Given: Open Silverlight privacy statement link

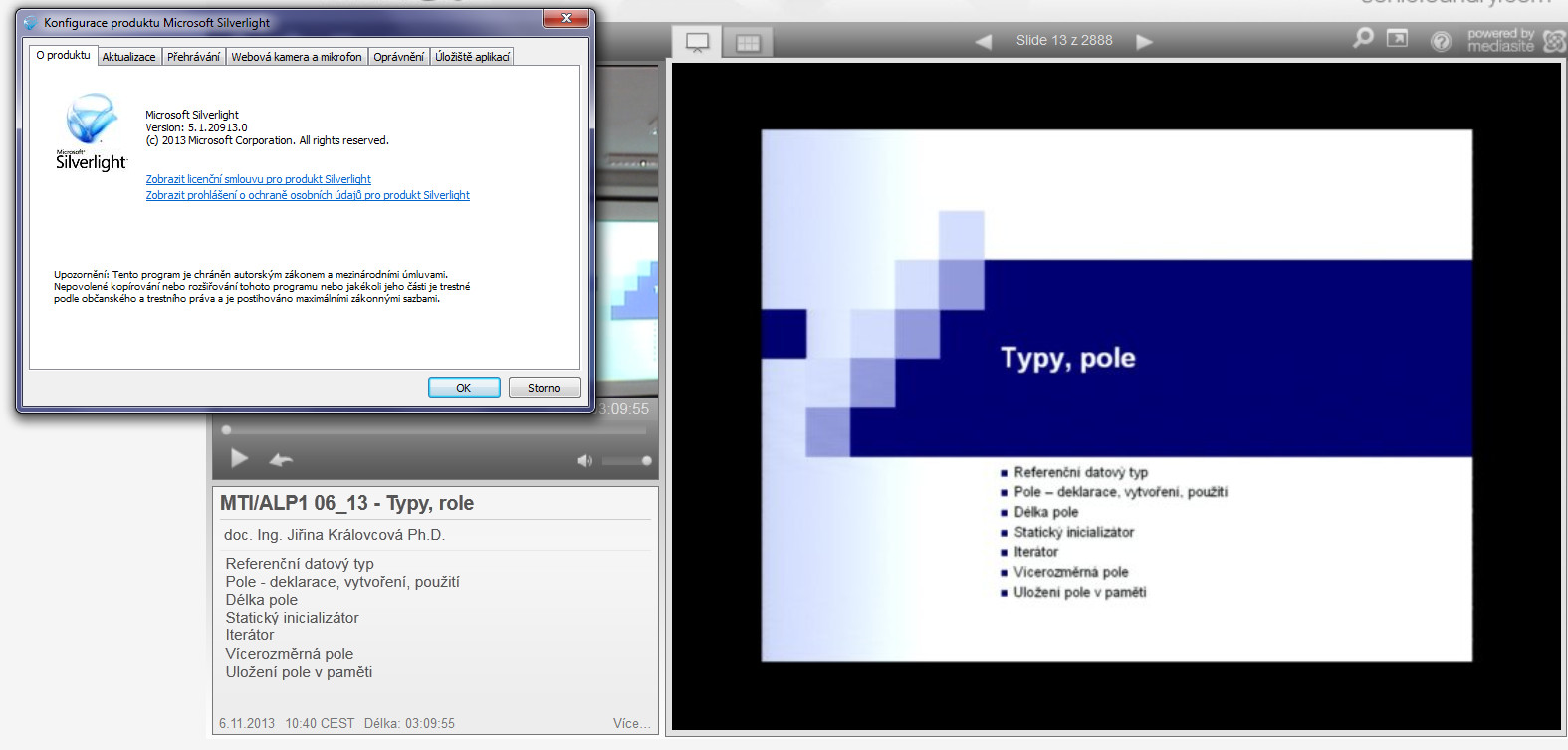Looking at the screenshot, I should click(x=308, y=195).
